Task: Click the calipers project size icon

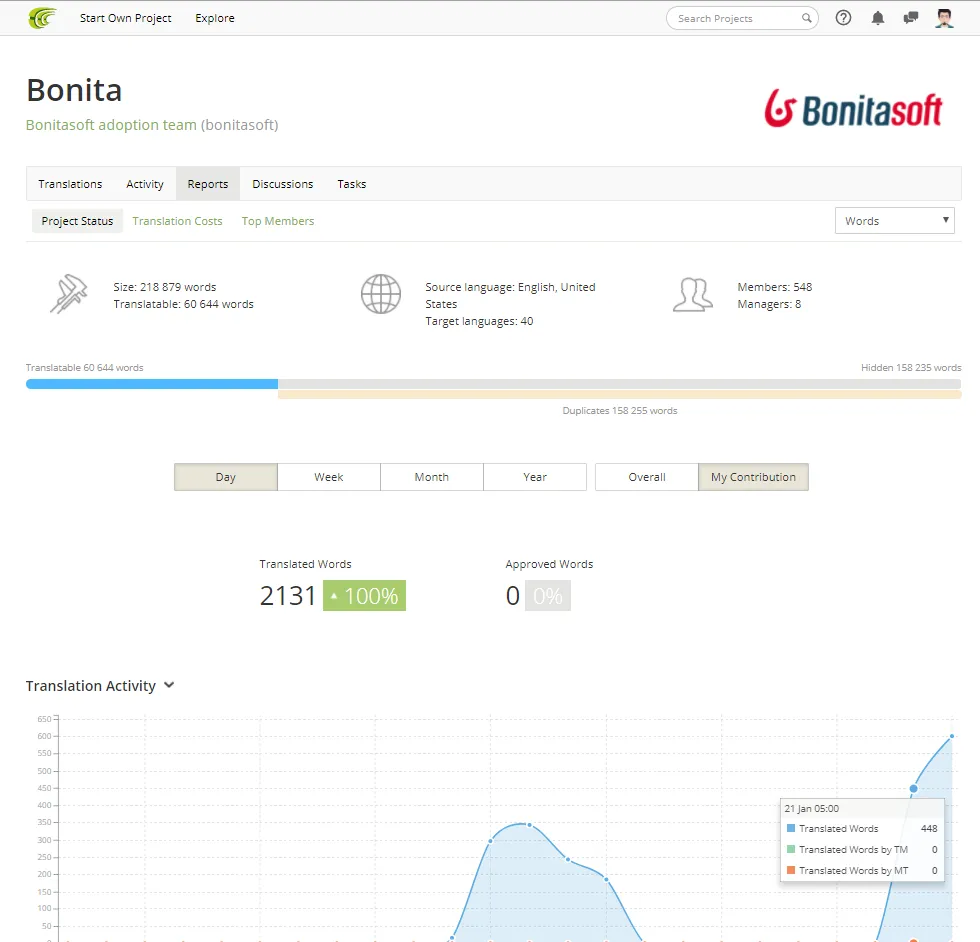Action: [69, 294]
